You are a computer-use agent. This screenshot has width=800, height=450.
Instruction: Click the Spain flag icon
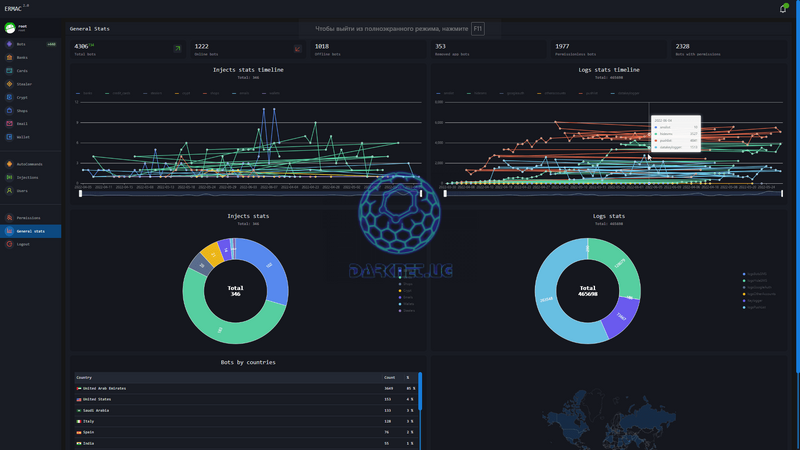[79, 433]
